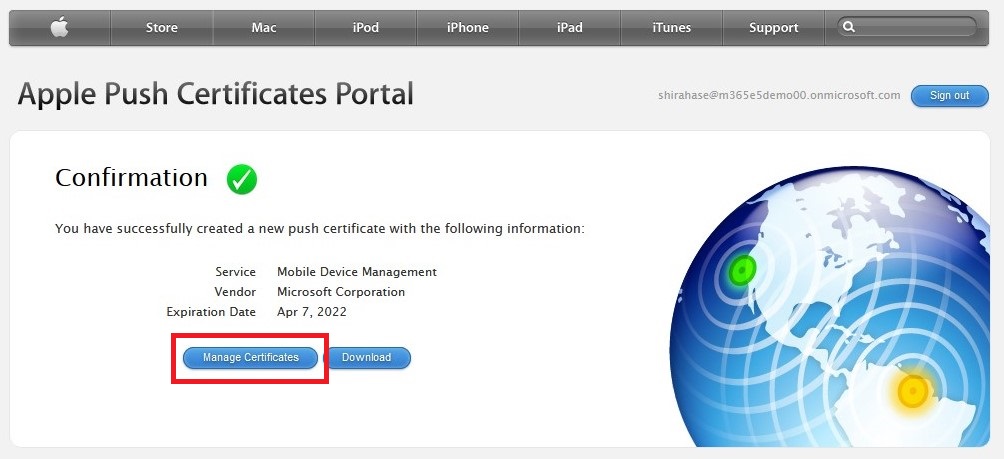Click the Manage Certificates button

pos(250,357)
